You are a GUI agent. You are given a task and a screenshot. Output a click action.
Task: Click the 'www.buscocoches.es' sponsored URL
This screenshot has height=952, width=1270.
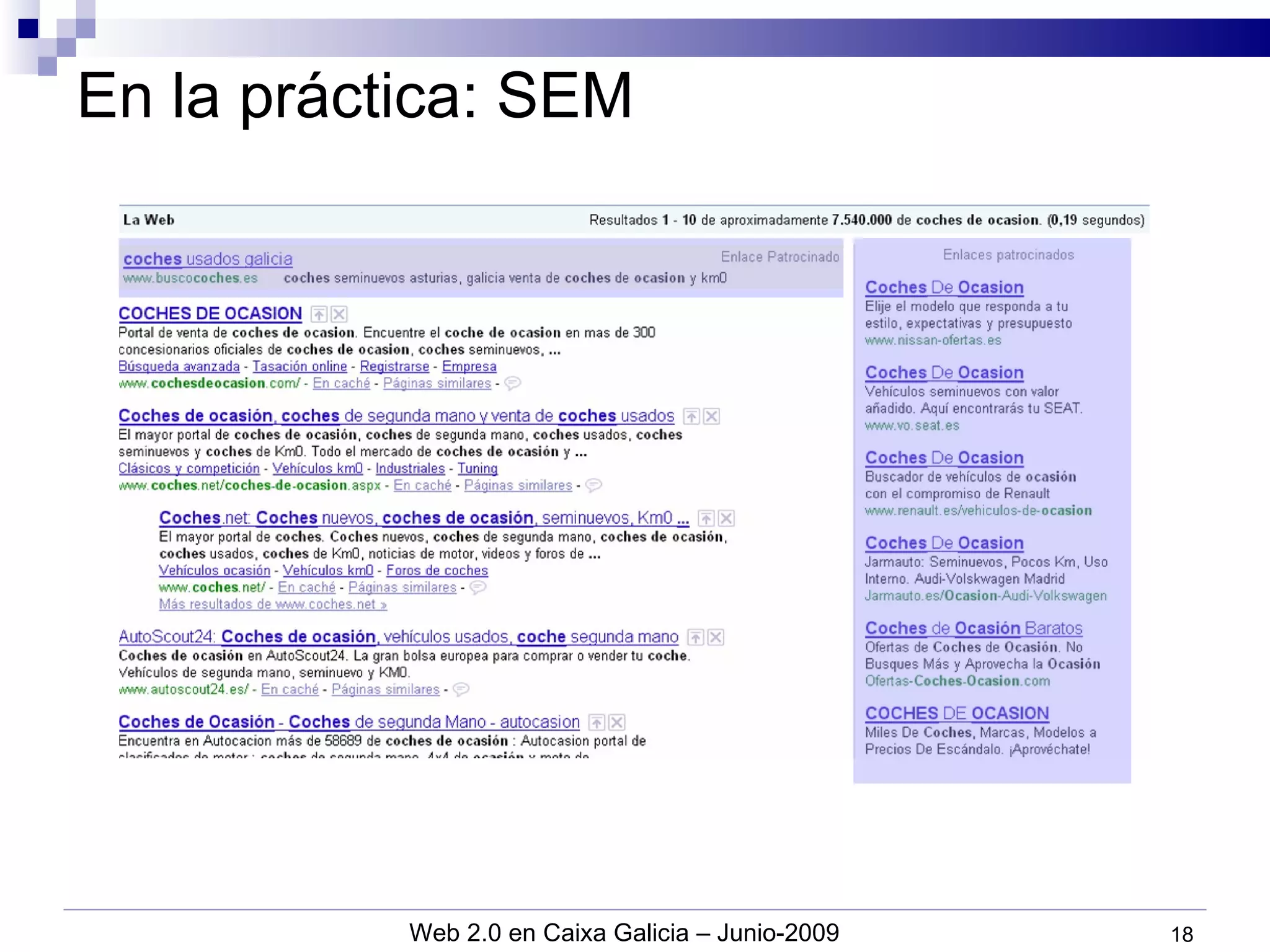coord(190,278)
